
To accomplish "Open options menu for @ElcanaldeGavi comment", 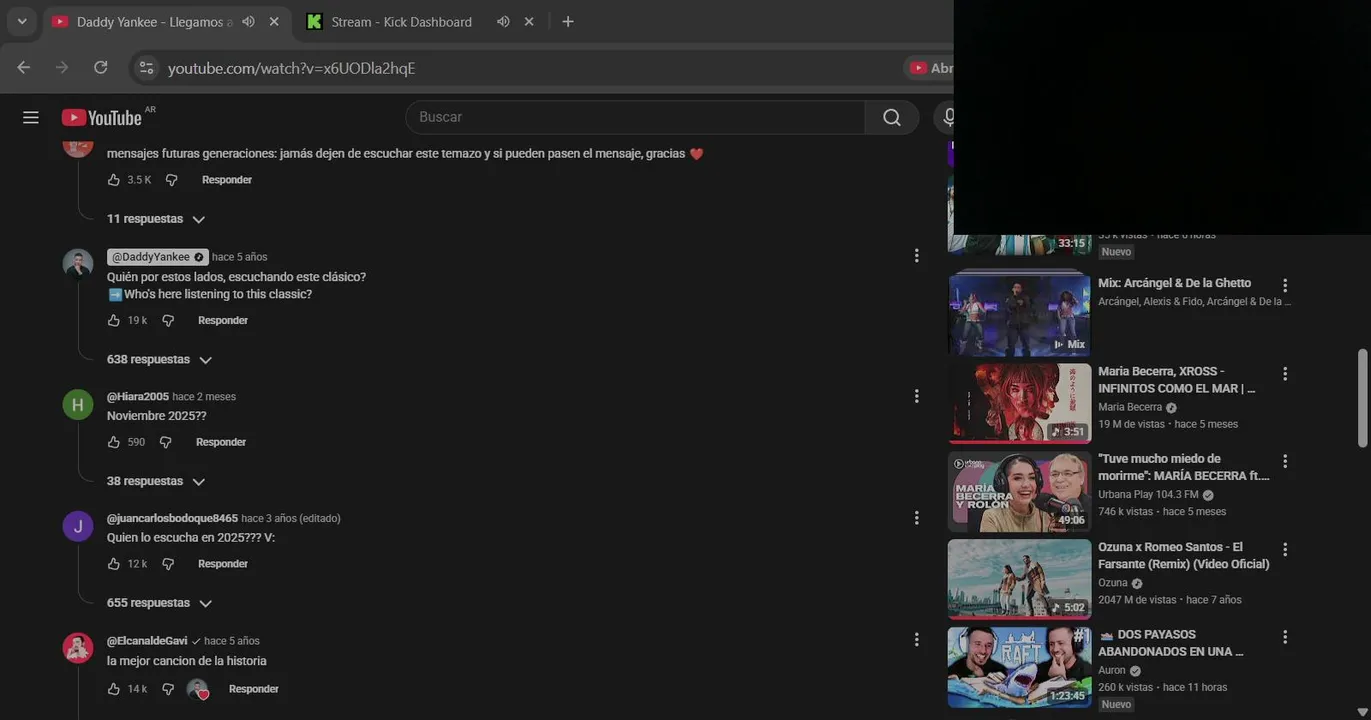I will (x=916, y=640).
